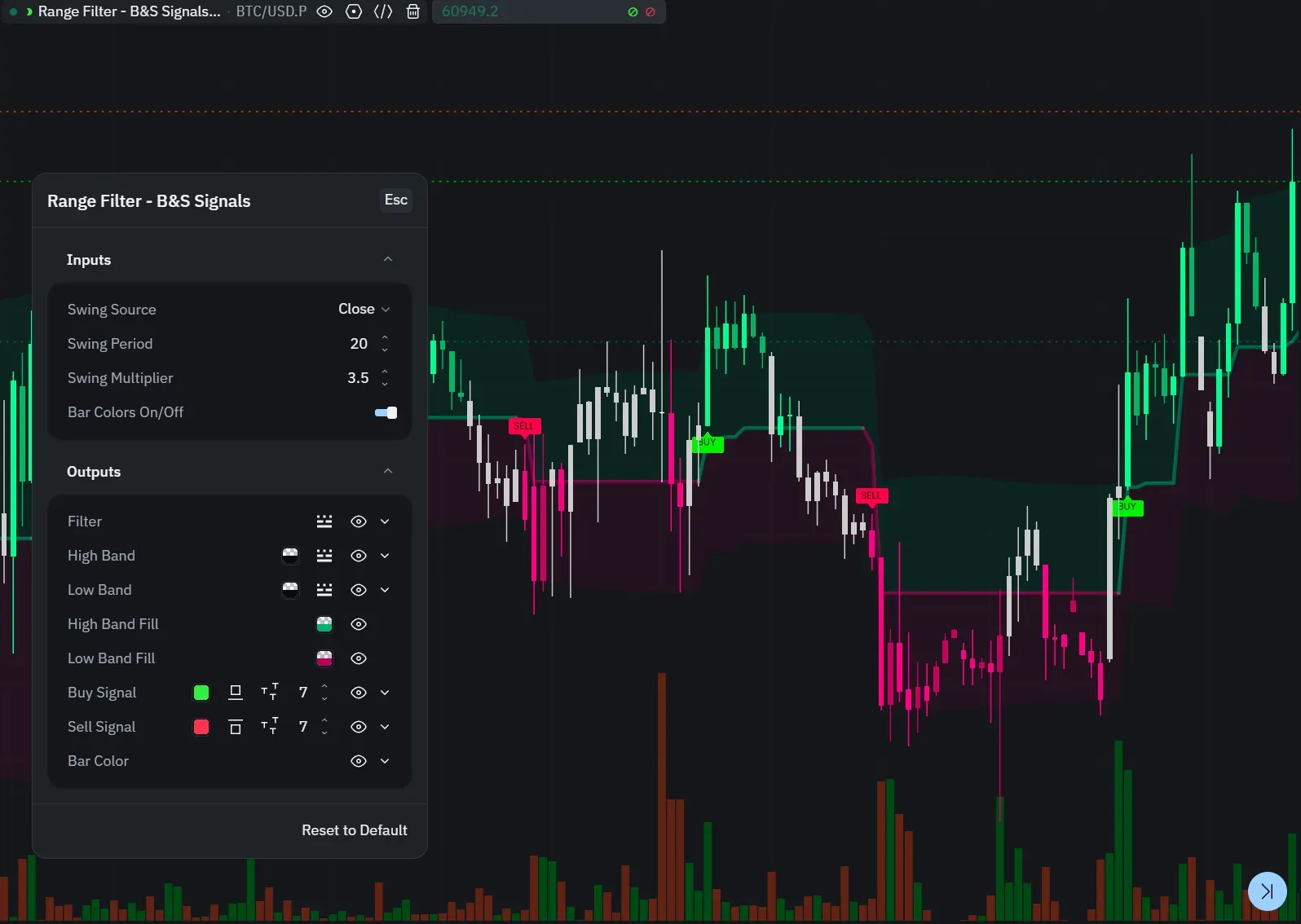Delete indicator with trash icon
The height and width of the screenshot is (924, 1301).
(x=413, y=11)
